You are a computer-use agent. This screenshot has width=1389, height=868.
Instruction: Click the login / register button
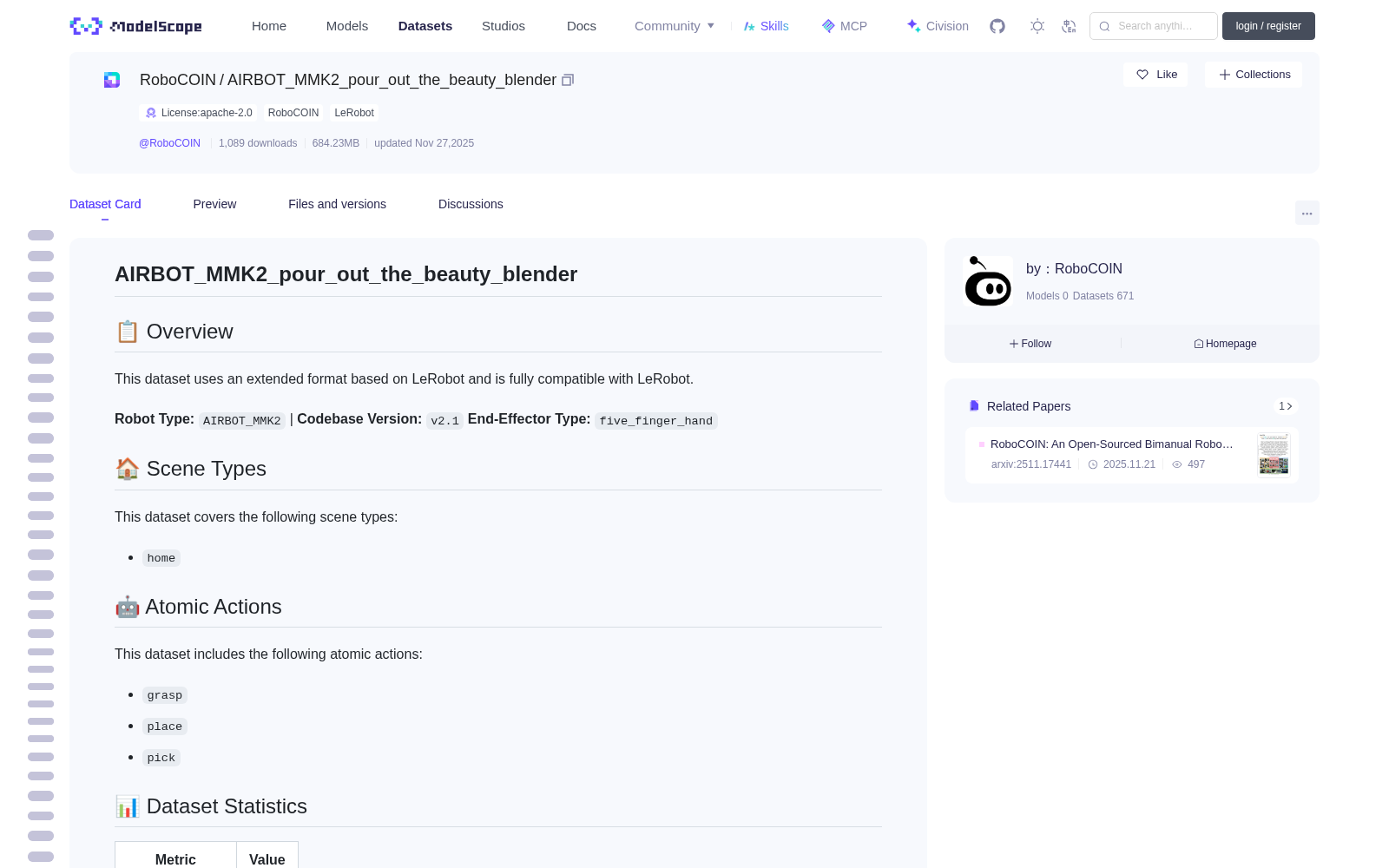pyautogui.click(x=1268, y=26)
